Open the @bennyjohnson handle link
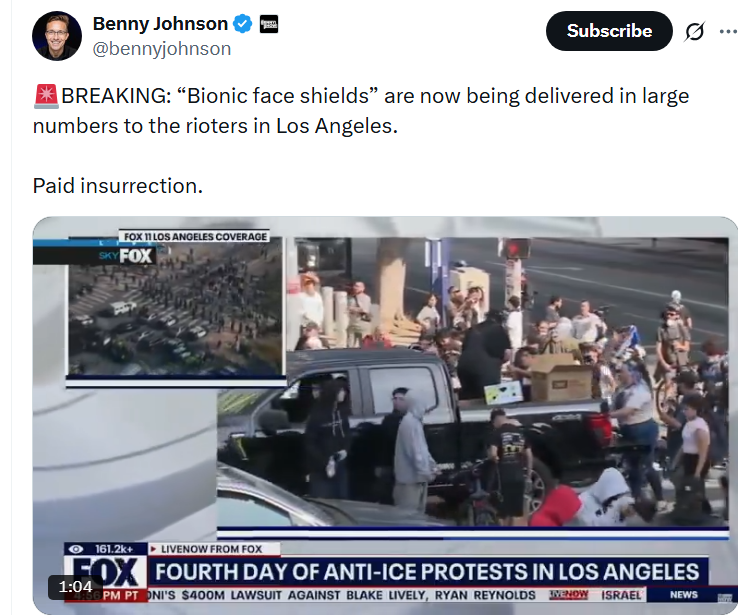Viewport: 738px width, 615px height. click(161, 49)
